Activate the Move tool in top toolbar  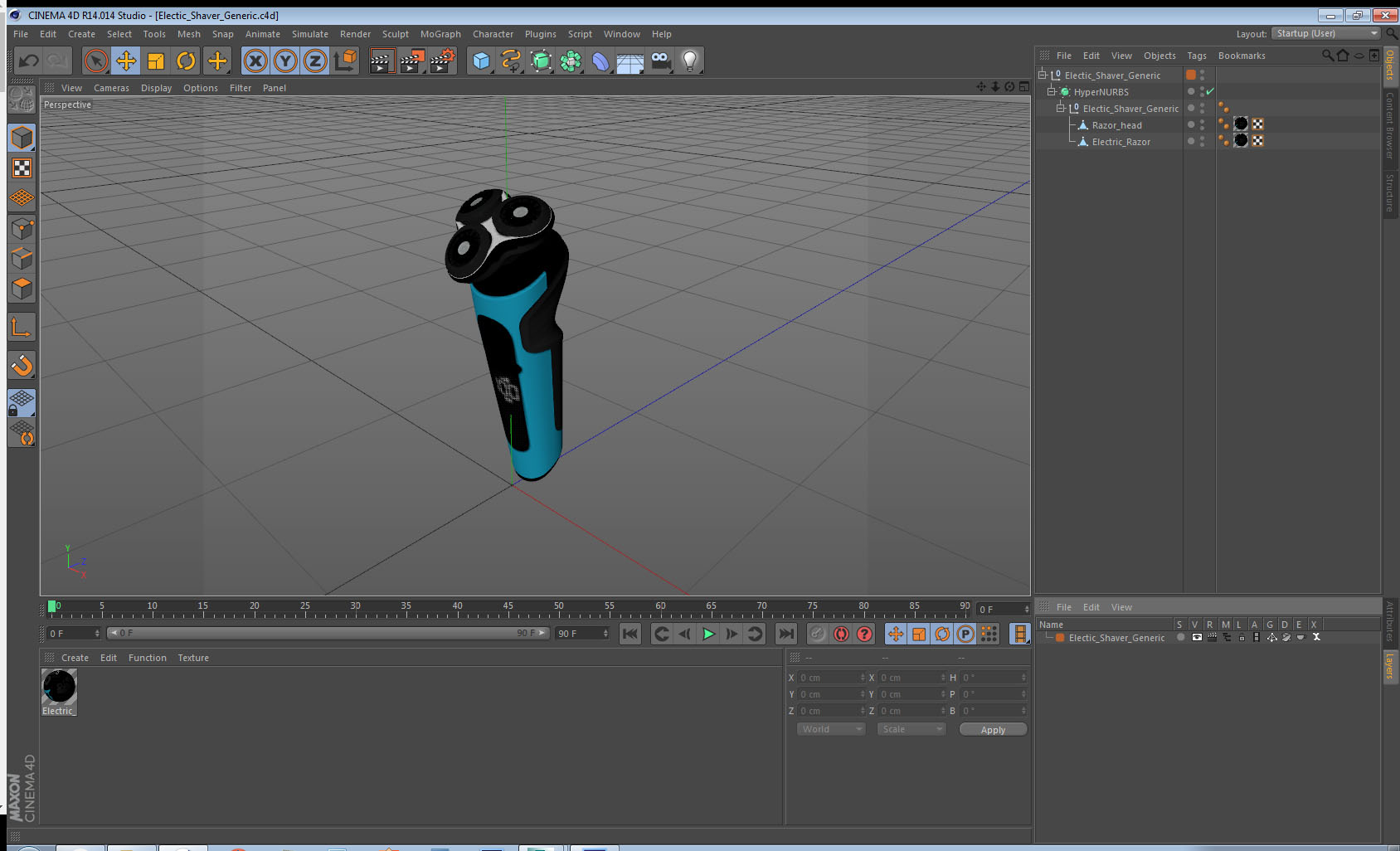pyautogui.click(x=126, y=61)
